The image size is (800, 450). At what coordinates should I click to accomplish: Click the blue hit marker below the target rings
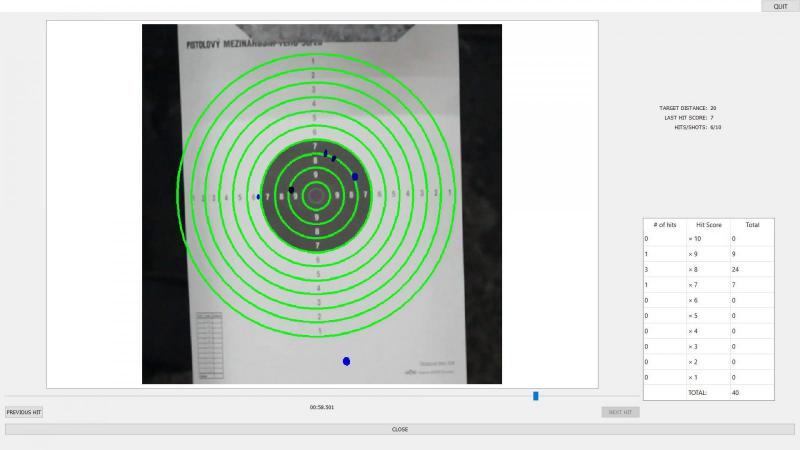tap(346, 361)
